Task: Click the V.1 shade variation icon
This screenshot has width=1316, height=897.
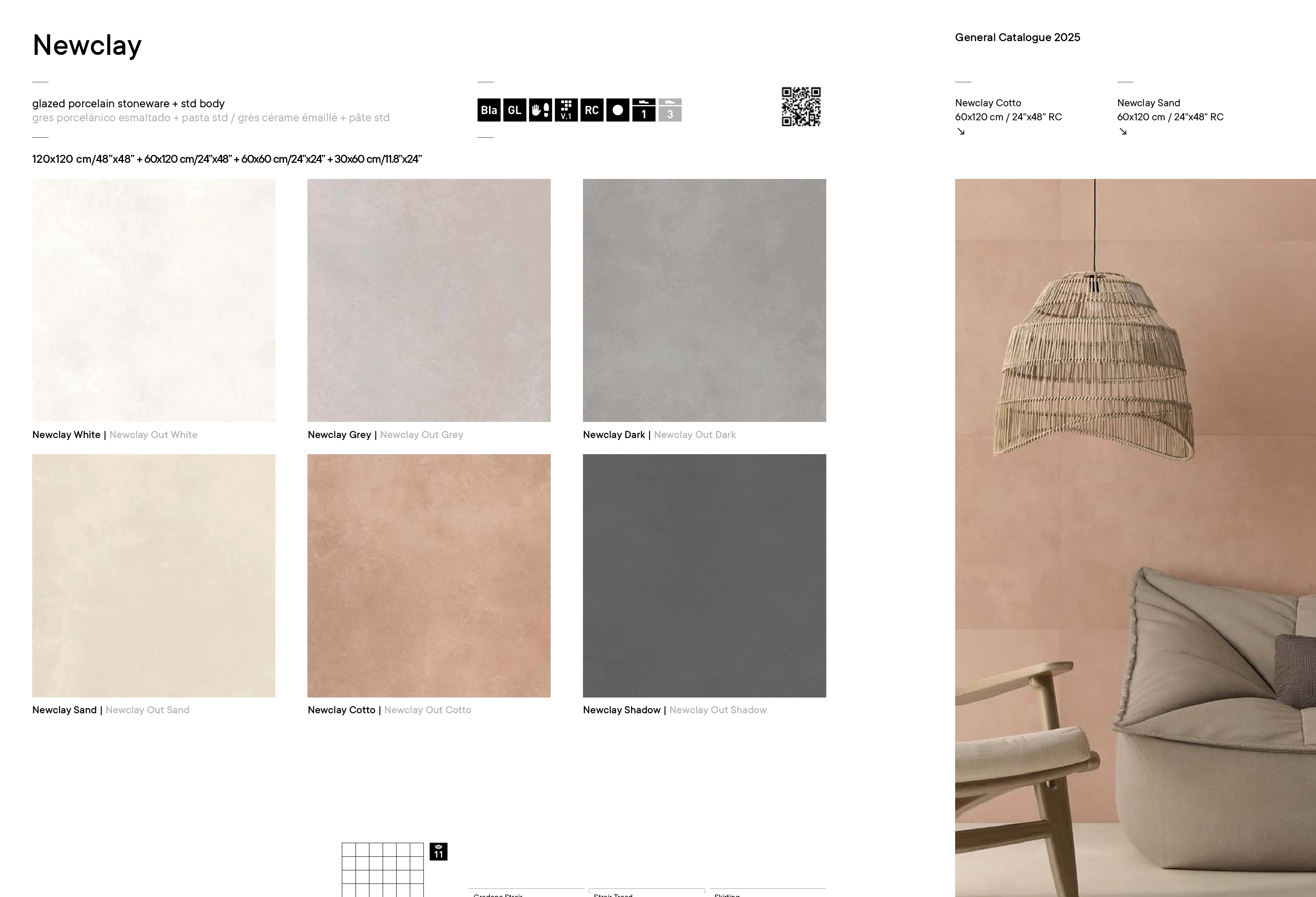Action: [x=566, y=110]
